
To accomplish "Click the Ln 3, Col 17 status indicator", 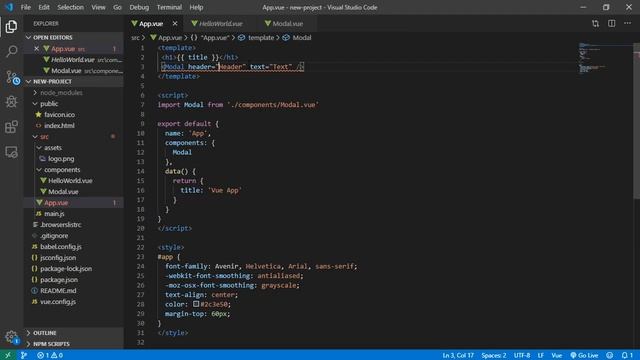I will tap(458, 356).
